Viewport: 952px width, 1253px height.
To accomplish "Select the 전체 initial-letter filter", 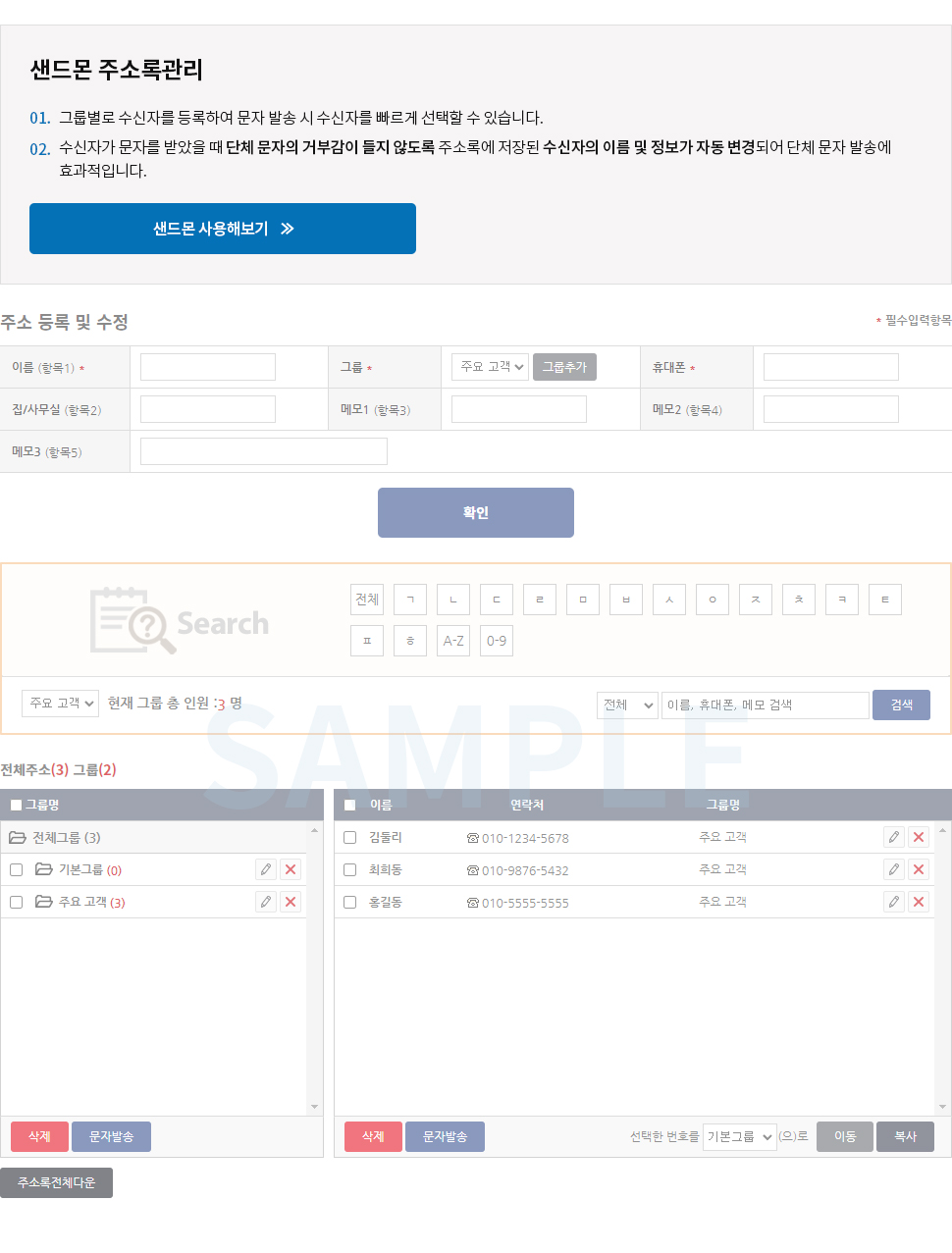I will pyautogui.click(x=367, y=600).
